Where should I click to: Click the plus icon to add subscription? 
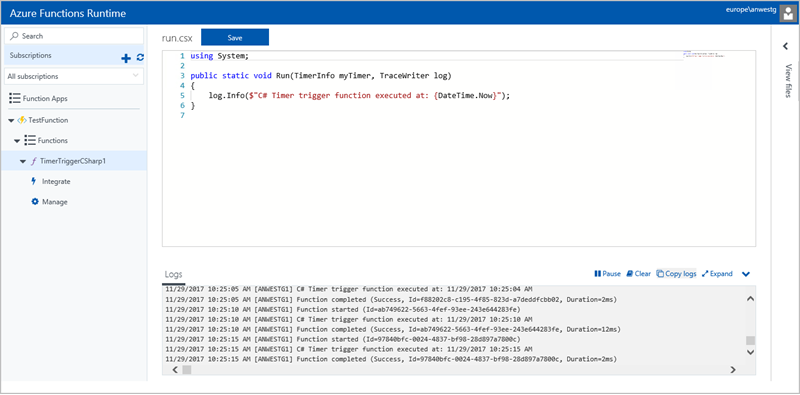[x=126, y=59]
